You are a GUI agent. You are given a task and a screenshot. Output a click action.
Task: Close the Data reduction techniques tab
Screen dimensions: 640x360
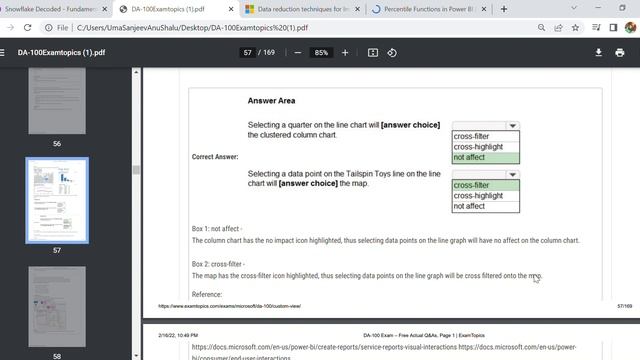coord(358,9)
